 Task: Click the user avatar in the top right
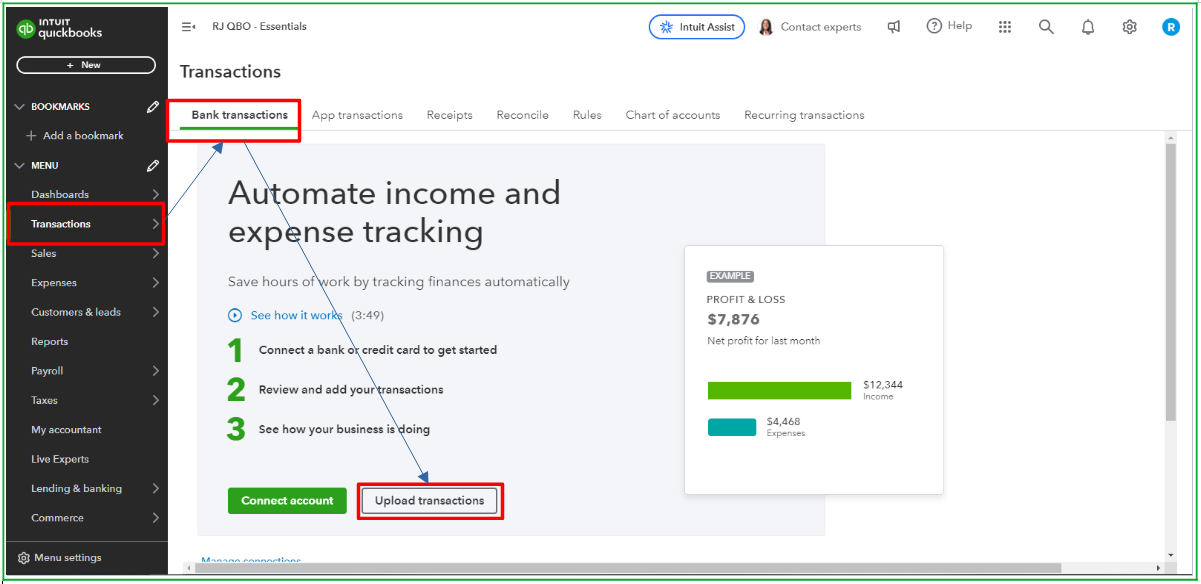(x=1171, y=27)
